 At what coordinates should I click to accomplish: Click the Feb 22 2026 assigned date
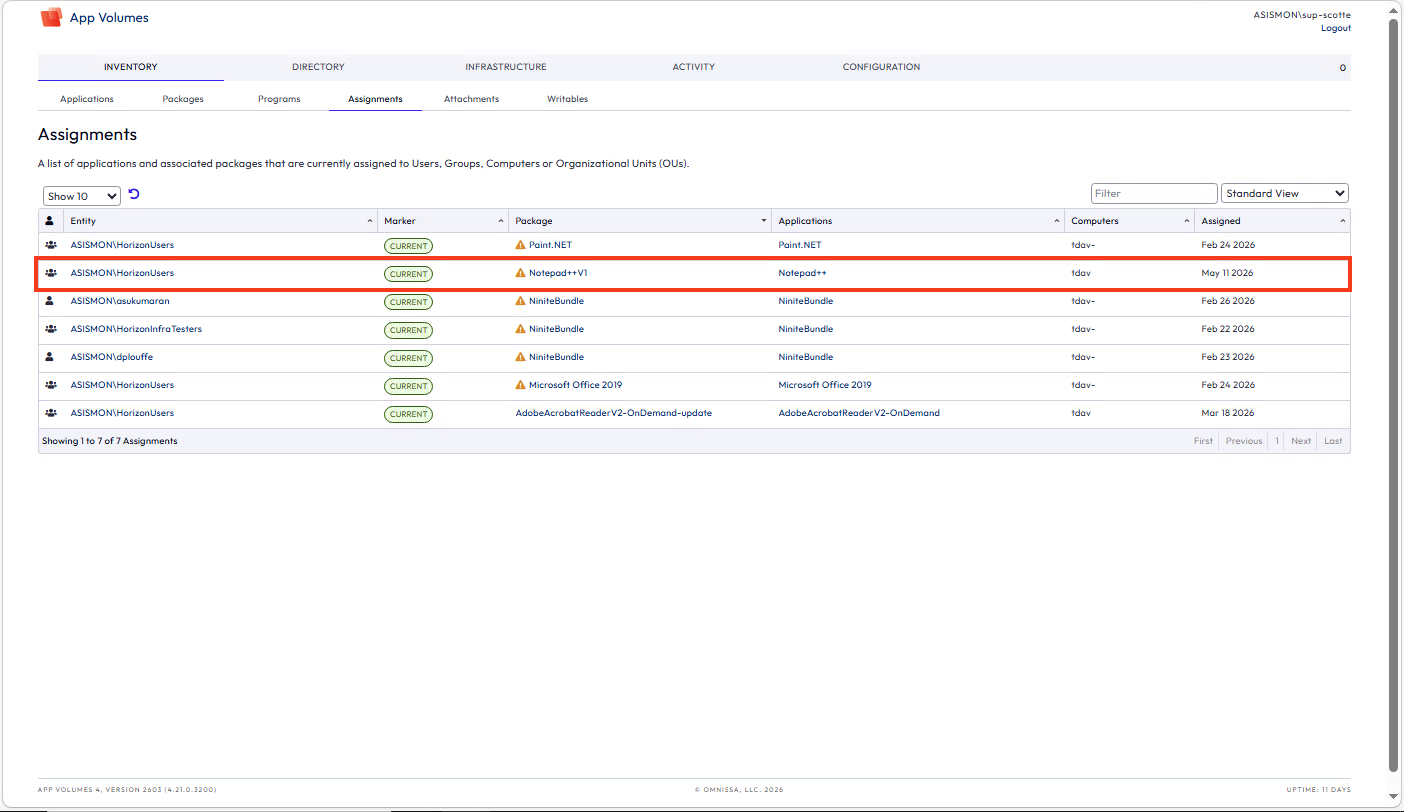click(1228, 329)
